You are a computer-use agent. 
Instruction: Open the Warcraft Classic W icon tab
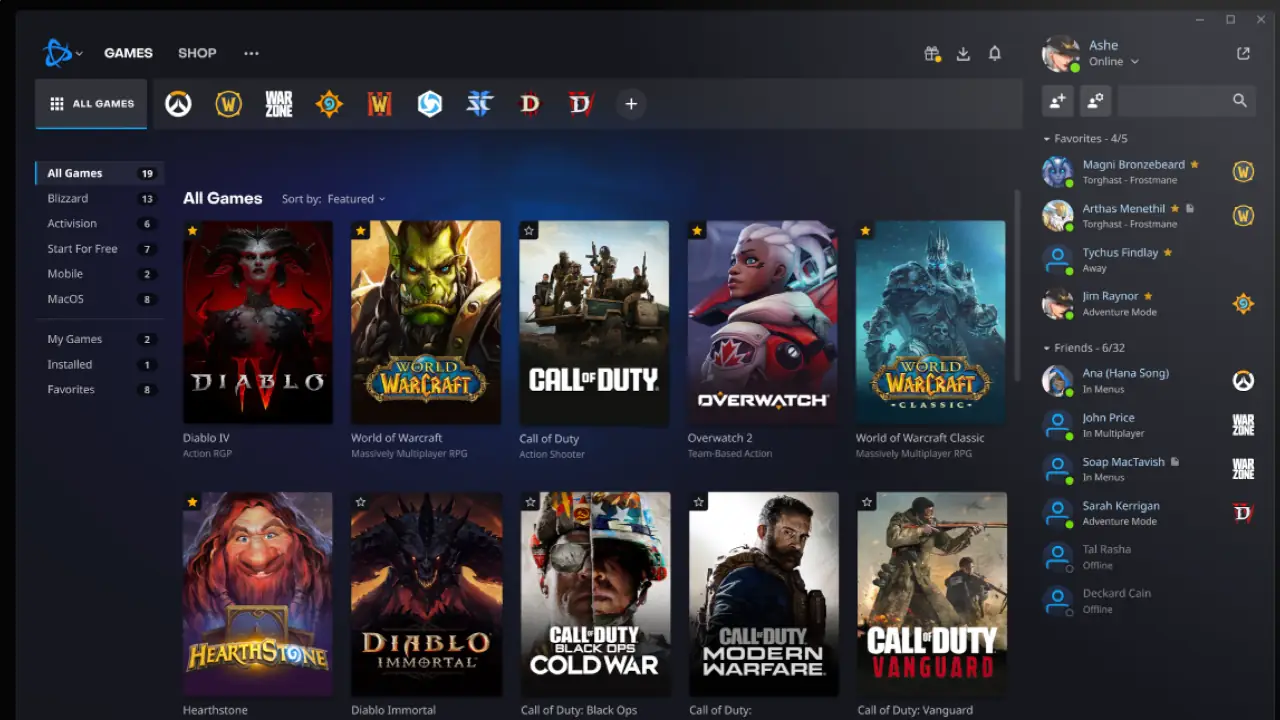(379, 104)
